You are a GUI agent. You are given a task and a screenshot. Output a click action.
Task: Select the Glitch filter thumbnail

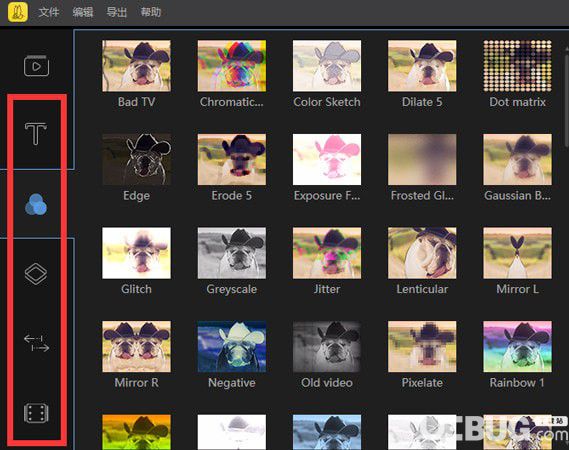tap(136, 253)
